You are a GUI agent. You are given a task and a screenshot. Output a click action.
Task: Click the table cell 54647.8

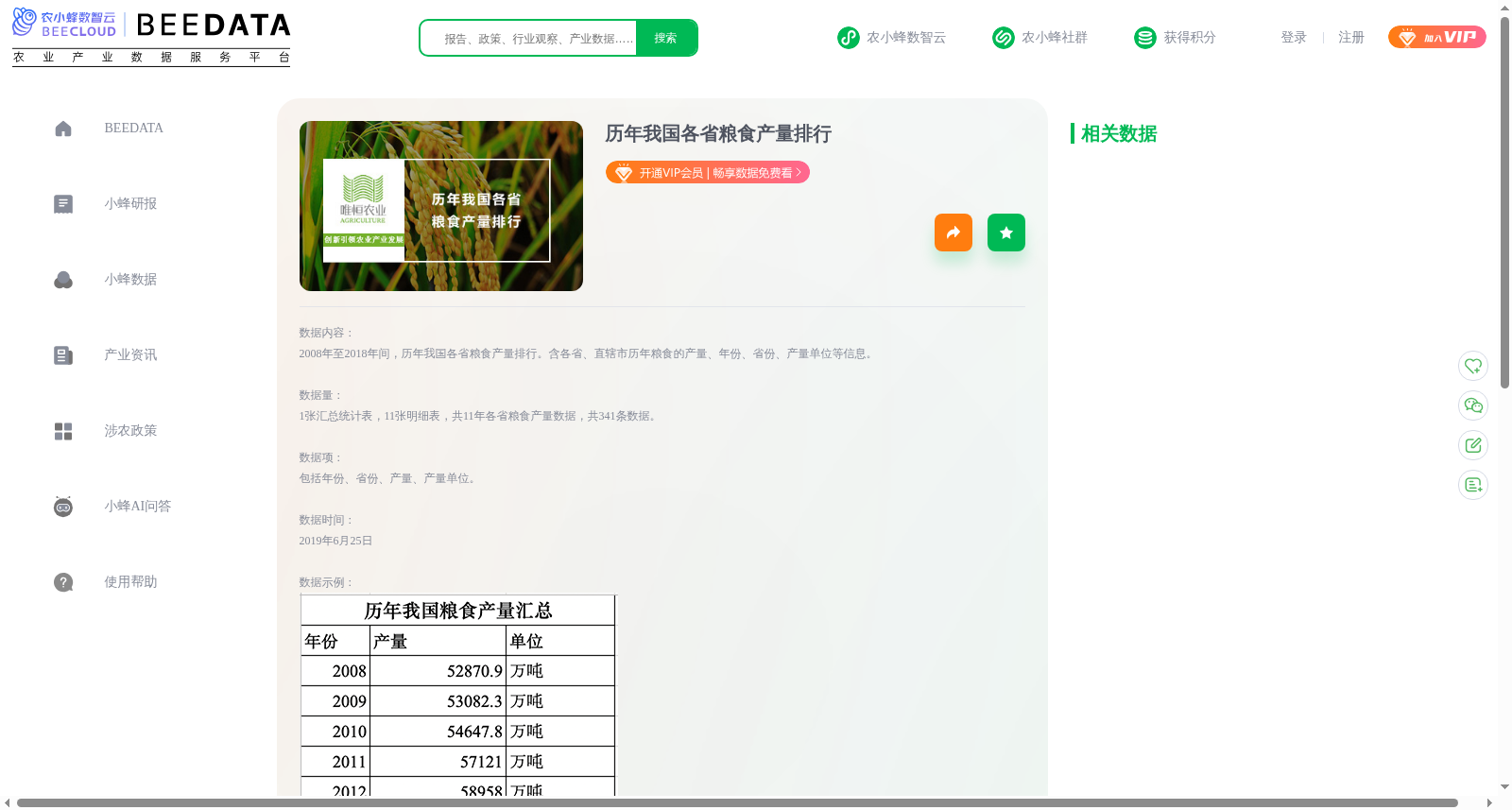click(x=438, y=732)
